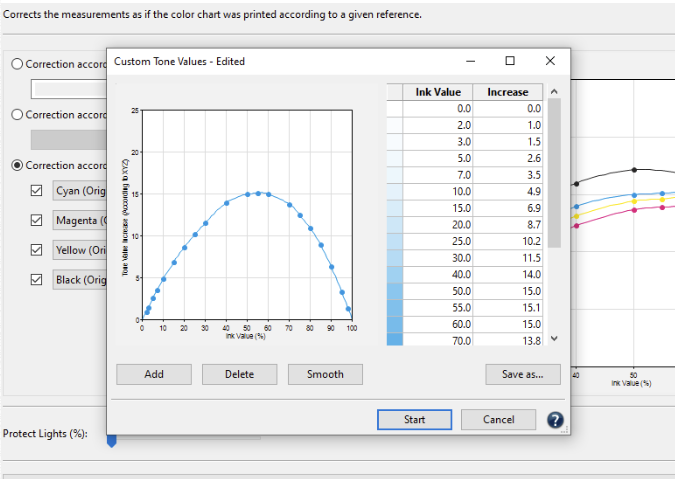Close the Custom Tone Values dialog

550,61
